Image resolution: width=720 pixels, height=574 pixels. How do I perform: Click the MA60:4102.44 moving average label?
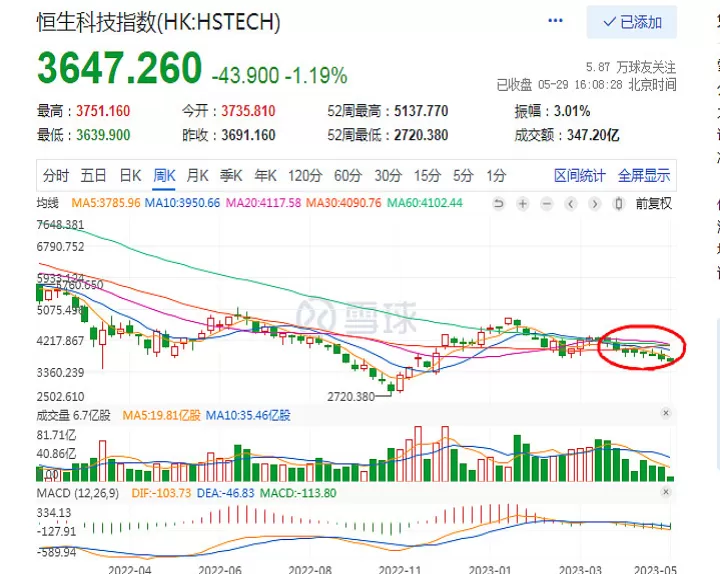pyautogui.click(x=425, y=203)
